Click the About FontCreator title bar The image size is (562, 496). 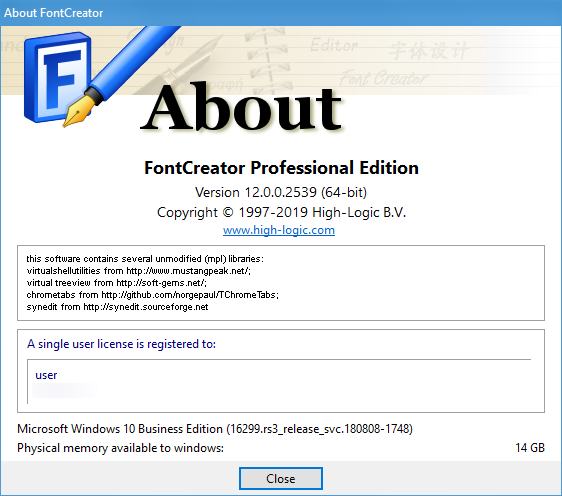(x=281, y=13)
